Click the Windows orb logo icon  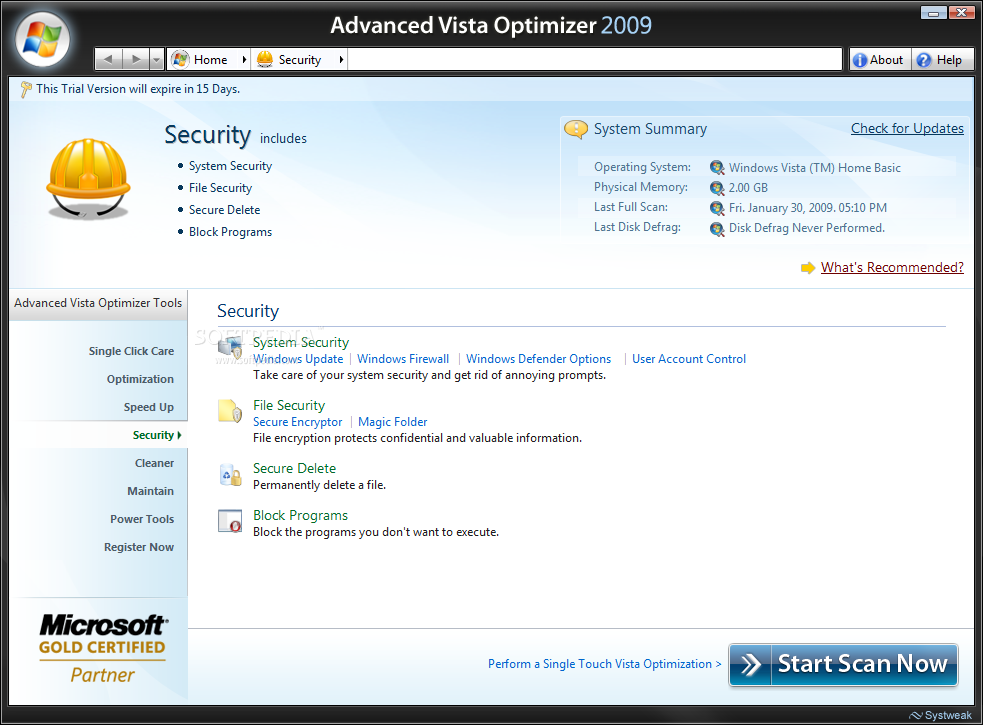43,39
